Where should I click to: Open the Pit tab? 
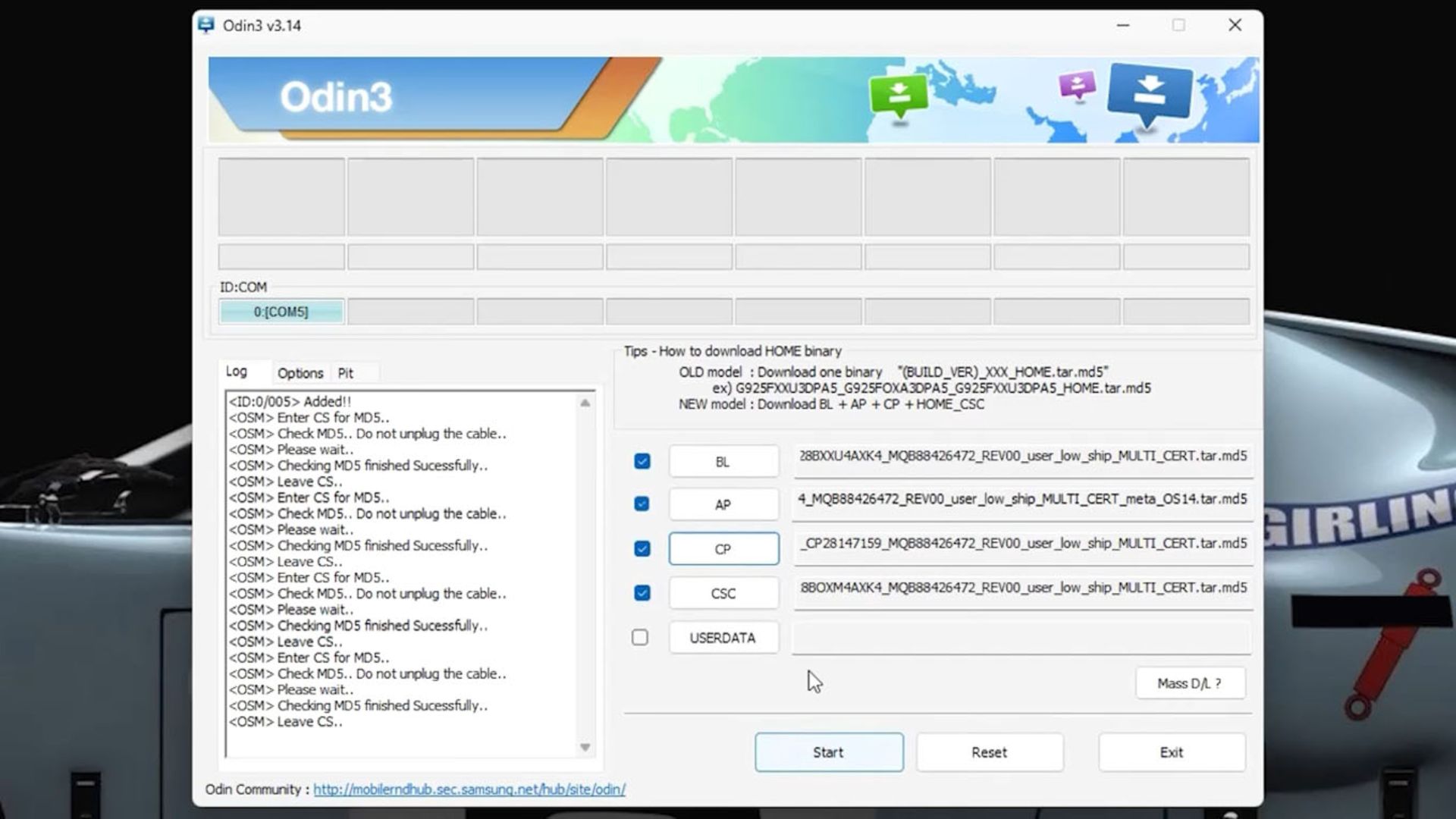click(346, 373)
